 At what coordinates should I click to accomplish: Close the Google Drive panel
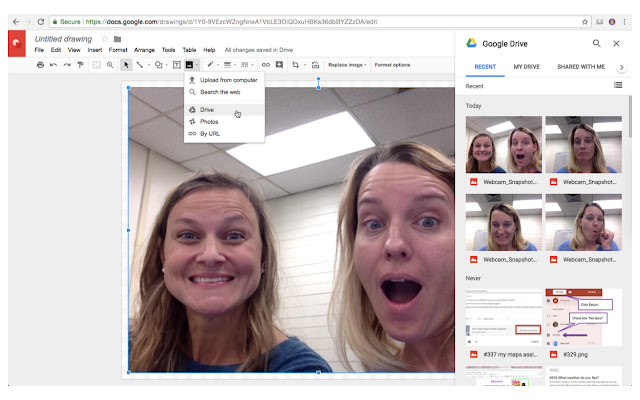[616, 43]
